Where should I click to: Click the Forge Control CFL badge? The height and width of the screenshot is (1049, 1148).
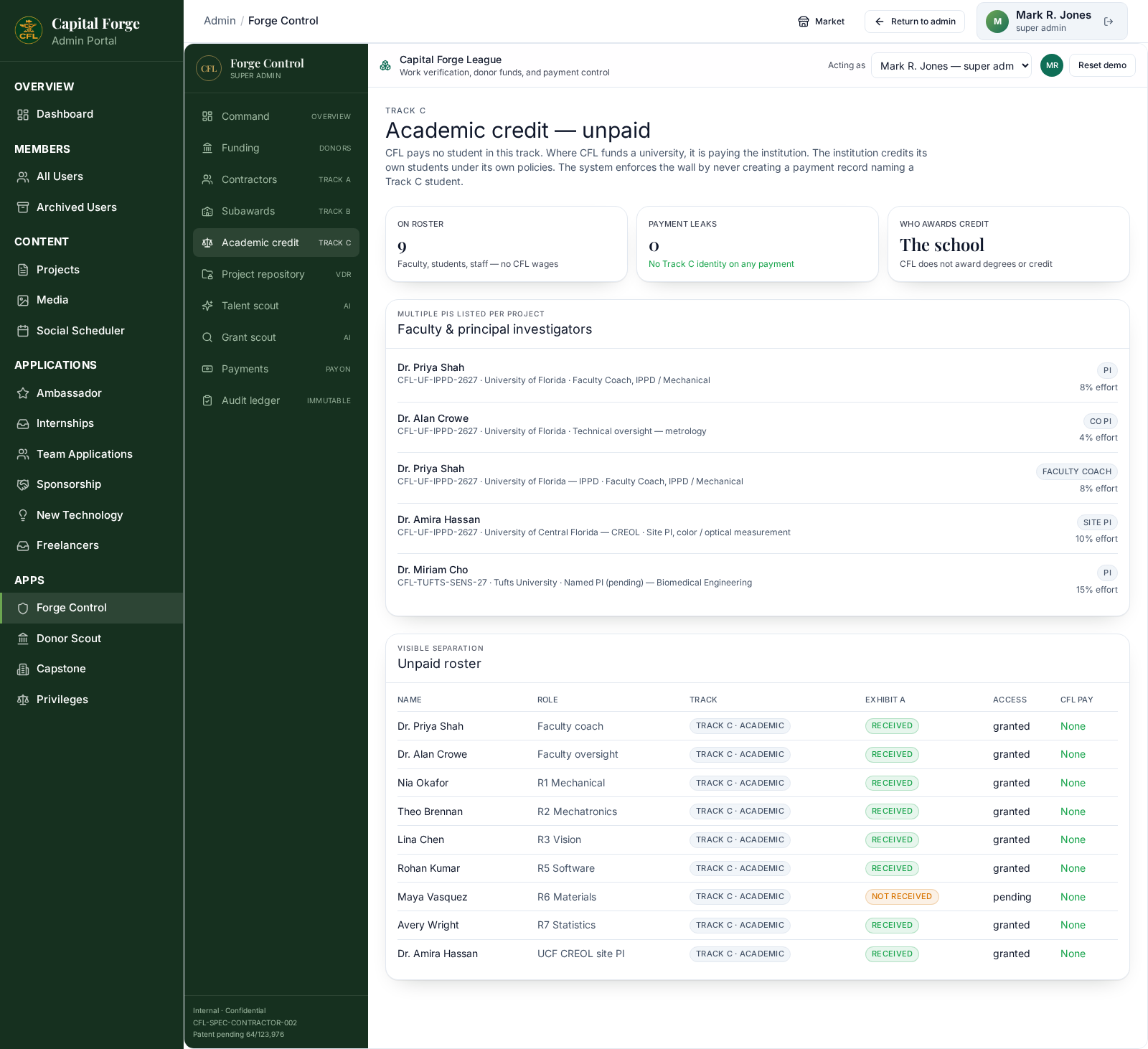coord(209,69)
